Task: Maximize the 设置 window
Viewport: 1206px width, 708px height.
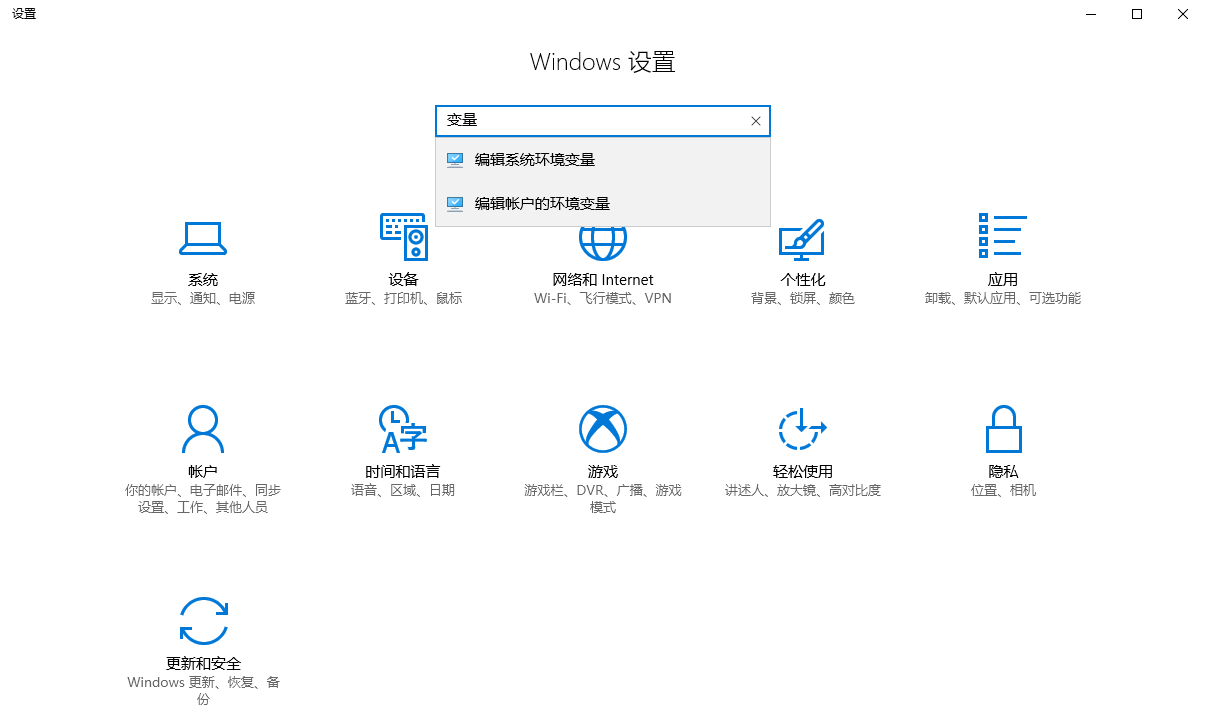Action: pos(1137,14)
